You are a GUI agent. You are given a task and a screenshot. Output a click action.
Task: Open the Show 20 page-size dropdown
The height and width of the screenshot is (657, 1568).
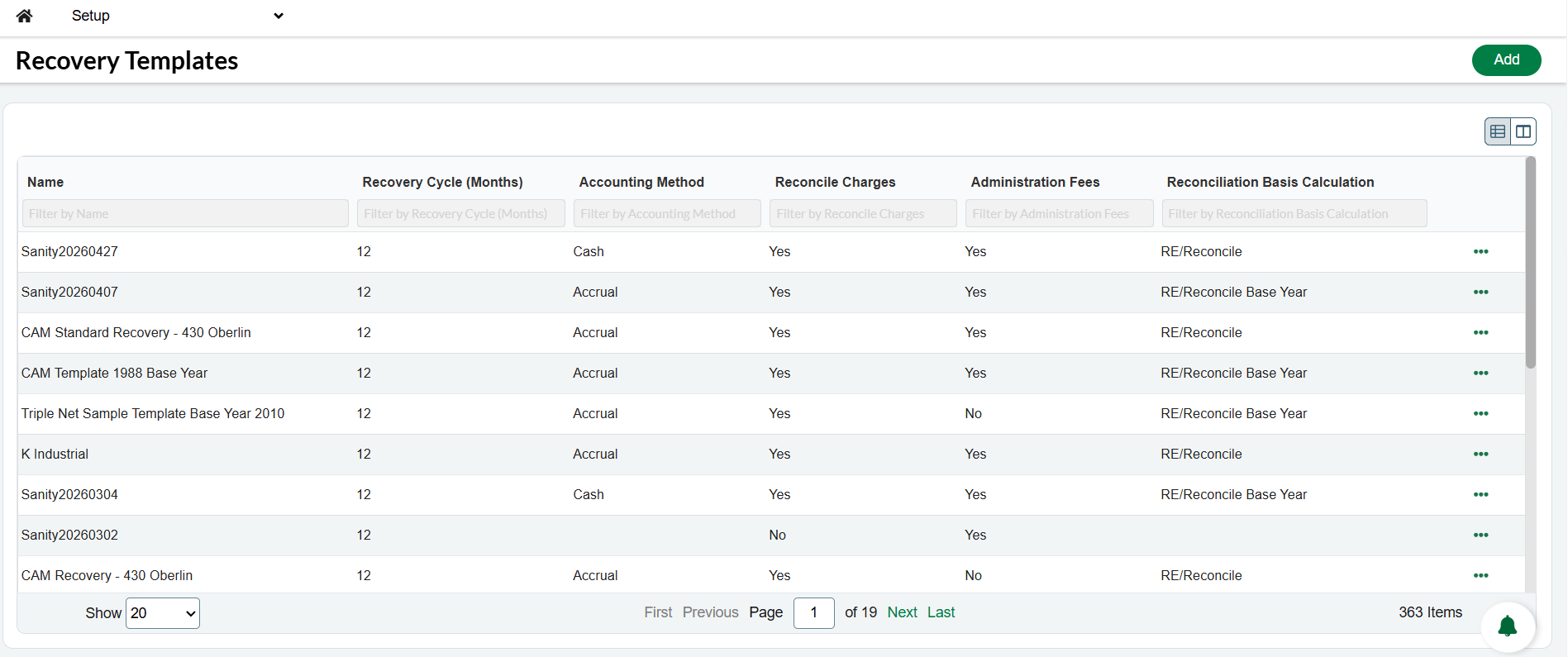(163, 613)
